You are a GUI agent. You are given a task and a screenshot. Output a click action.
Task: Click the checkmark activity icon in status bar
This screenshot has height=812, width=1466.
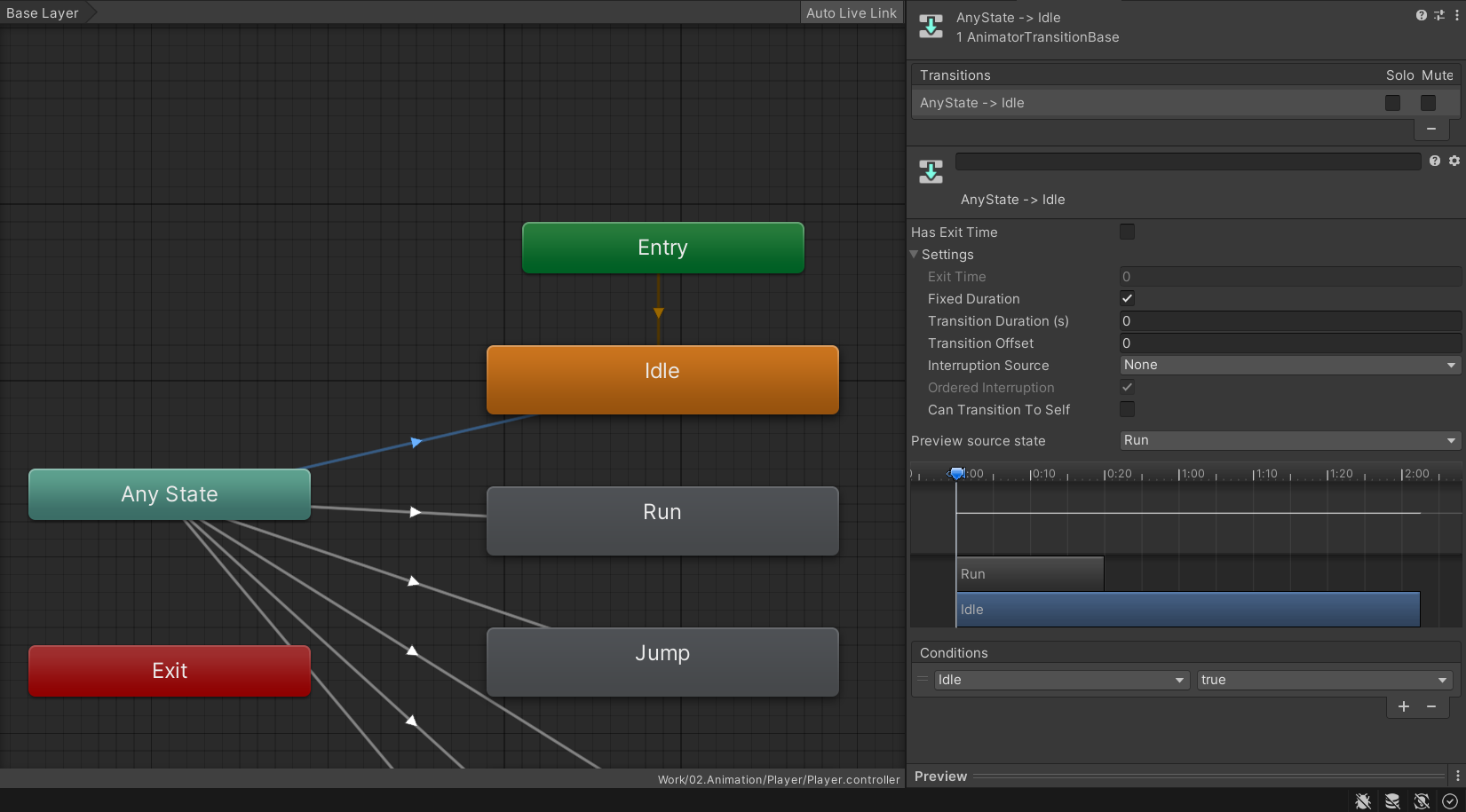pos(1450,801)
